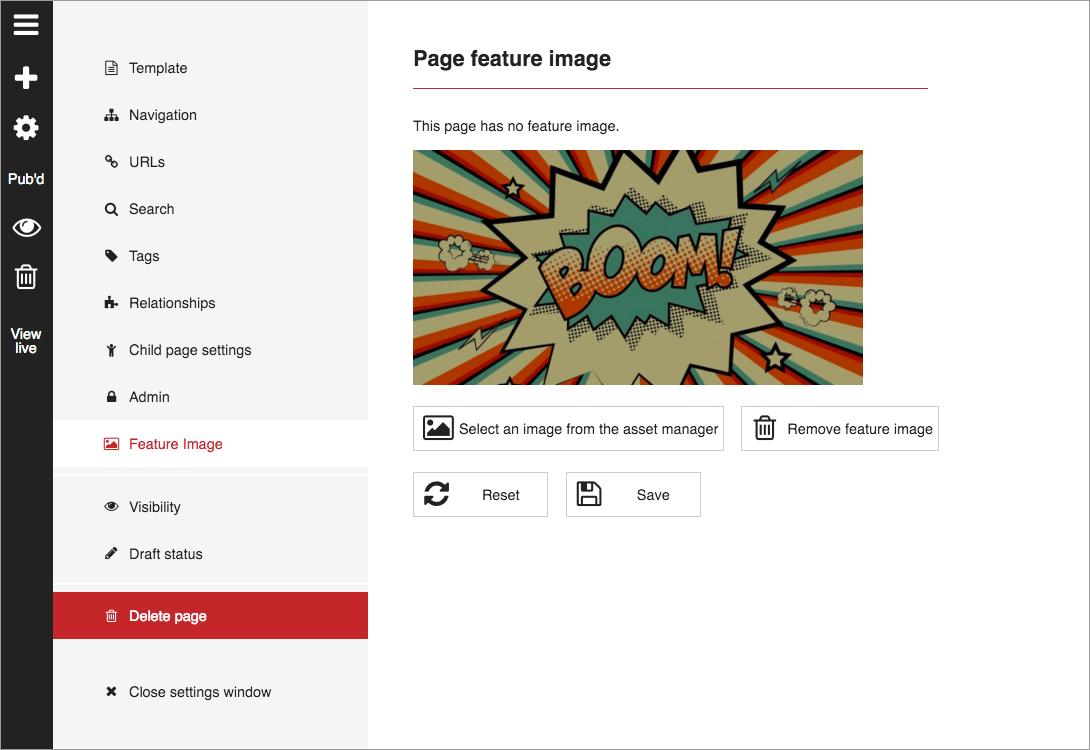Open the Template settings section
The width and height of the screenshot is (1090, 750).
pos(157,68)
